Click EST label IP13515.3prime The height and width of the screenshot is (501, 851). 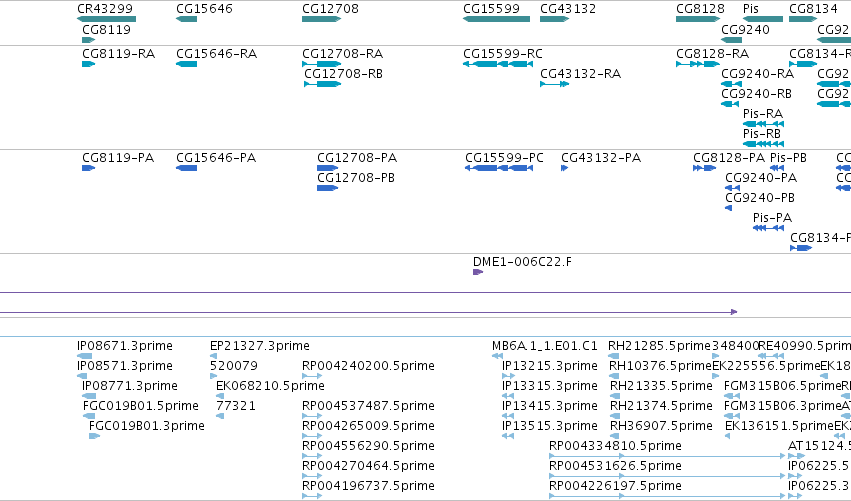[550, 427]
